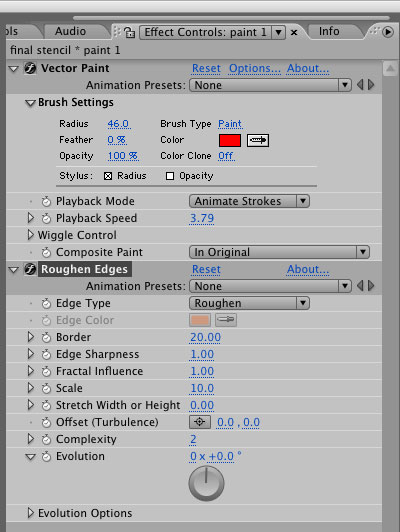Expand the Wiggle Control section
Image resolution: width=400 pixels, height=532 pixels.
click(30, 235)
